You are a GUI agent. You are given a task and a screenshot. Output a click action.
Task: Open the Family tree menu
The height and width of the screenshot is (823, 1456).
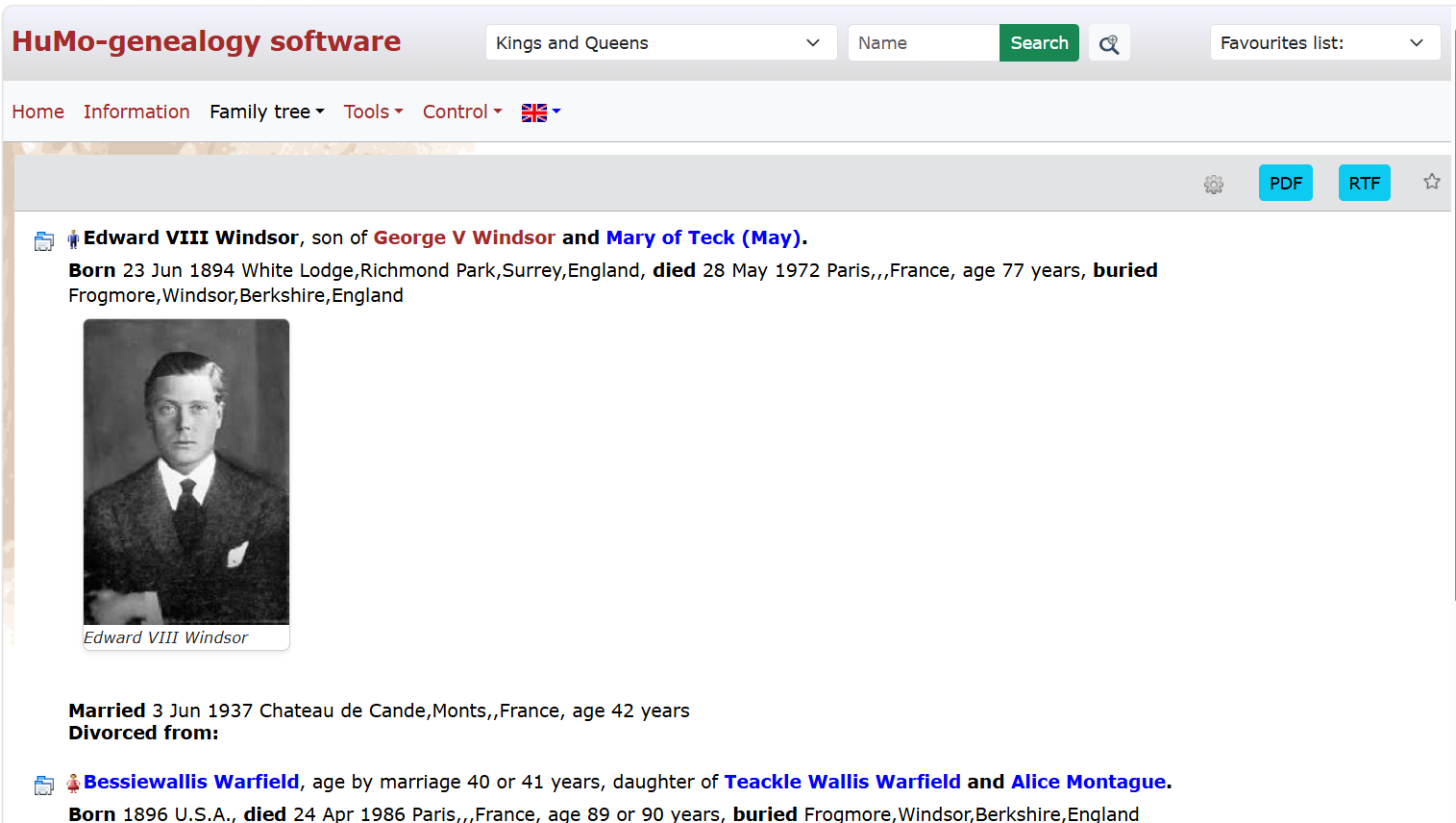(267, 112)
